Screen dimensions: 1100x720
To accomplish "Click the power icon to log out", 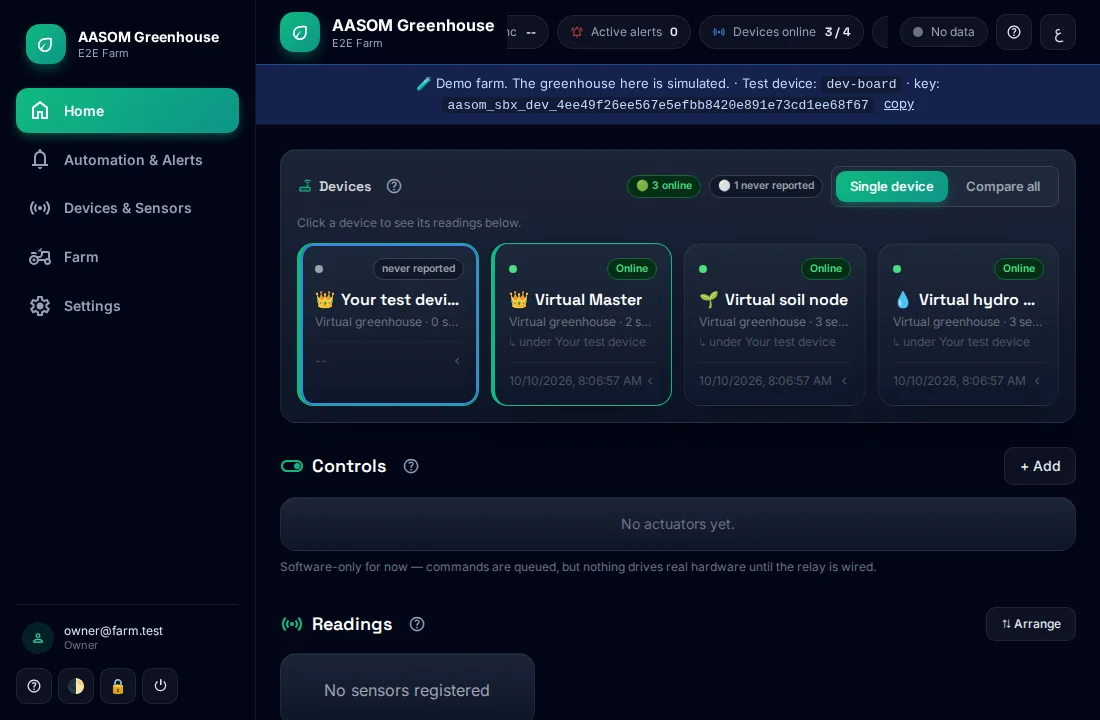I will 160,686.
